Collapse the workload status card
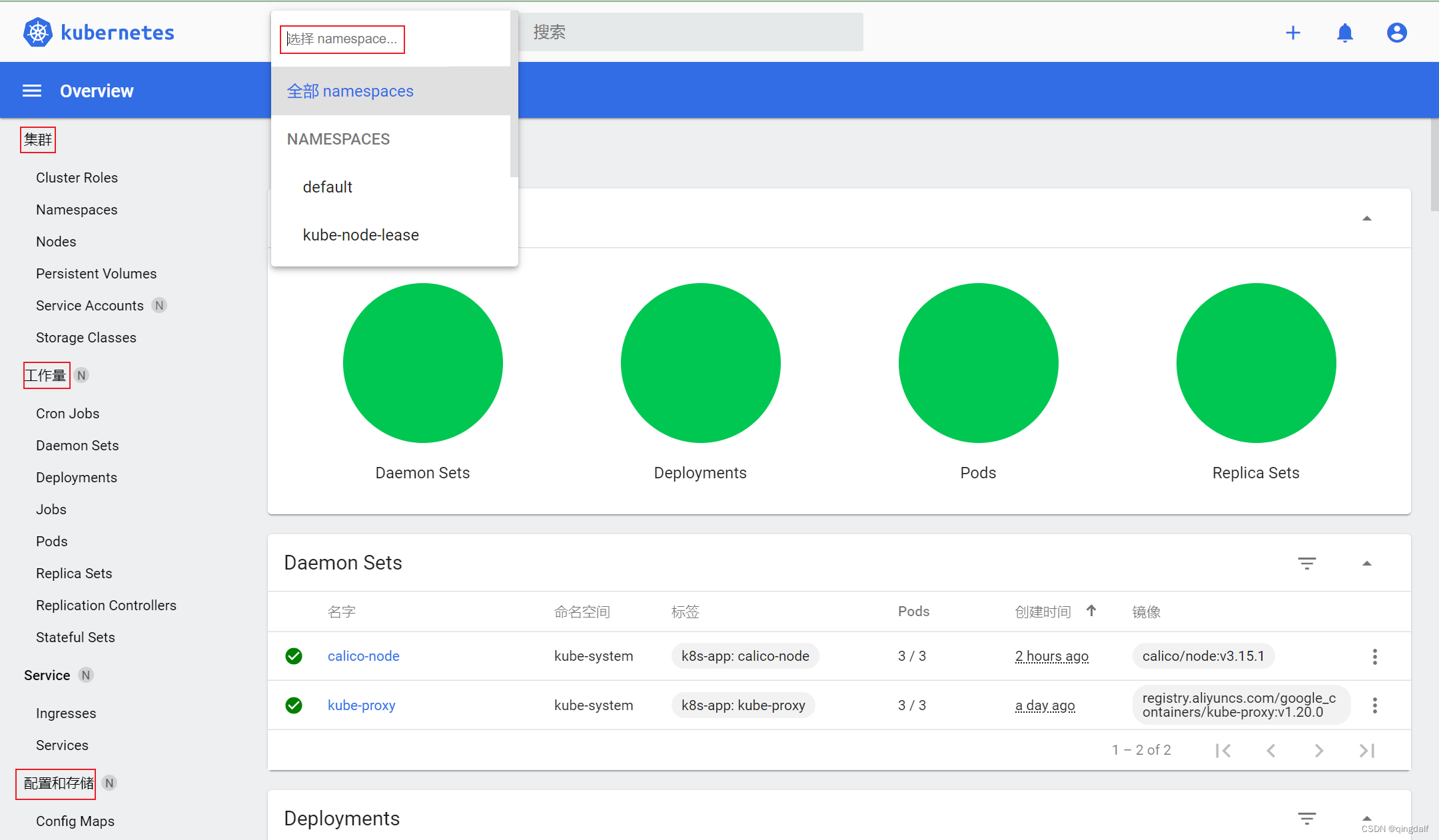The image size is (1439, 840). [x=1367, y=218]
